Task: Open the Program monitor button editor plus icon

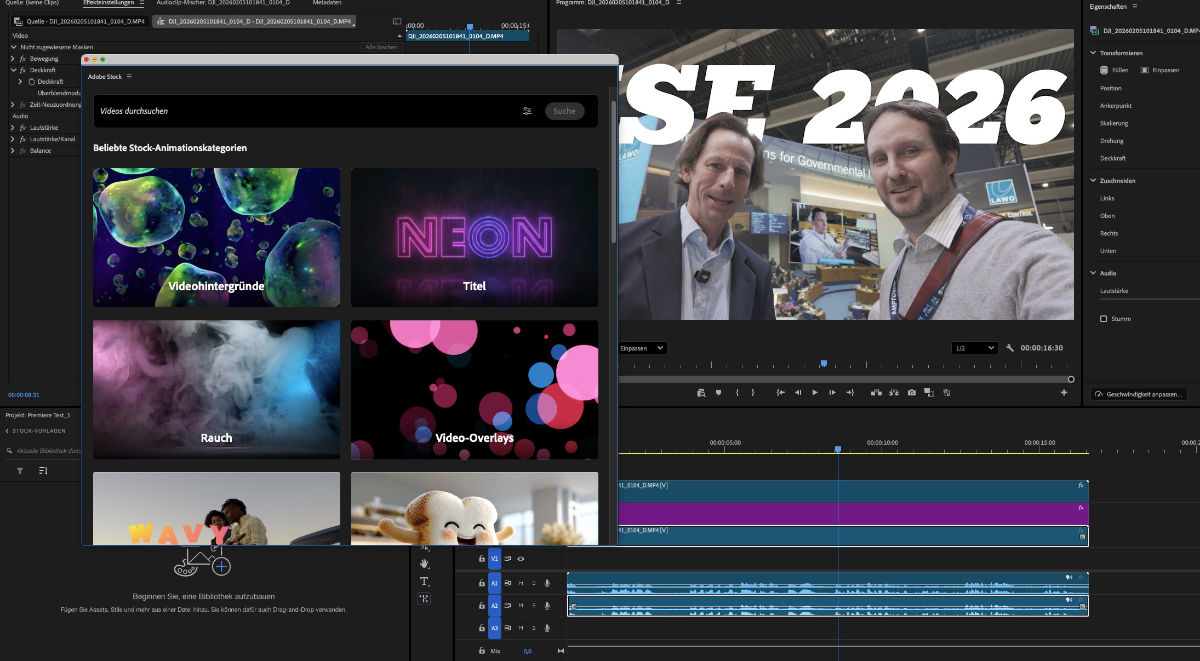Action: tap(1064, 393)
